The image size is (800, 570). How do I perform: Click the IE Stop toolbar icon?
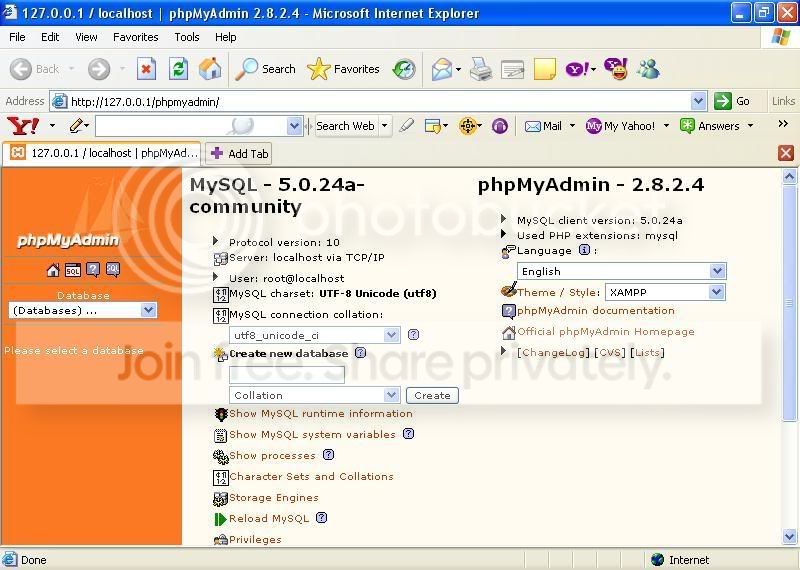pyautogui.click(x=146, y=69)
